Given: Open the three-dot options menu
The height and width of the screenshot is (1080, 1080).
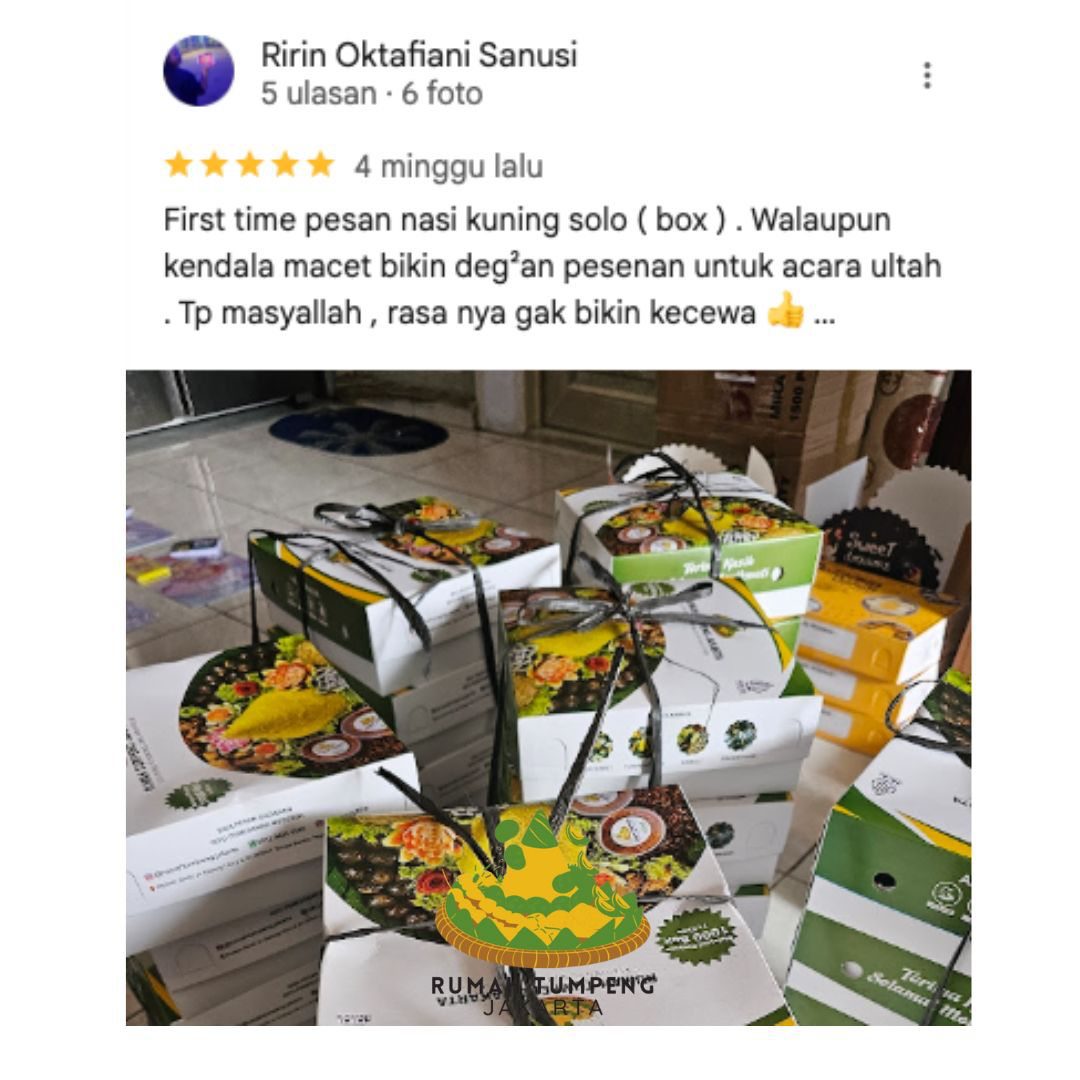Looking at the screenshot, I should tap(927, 75).
